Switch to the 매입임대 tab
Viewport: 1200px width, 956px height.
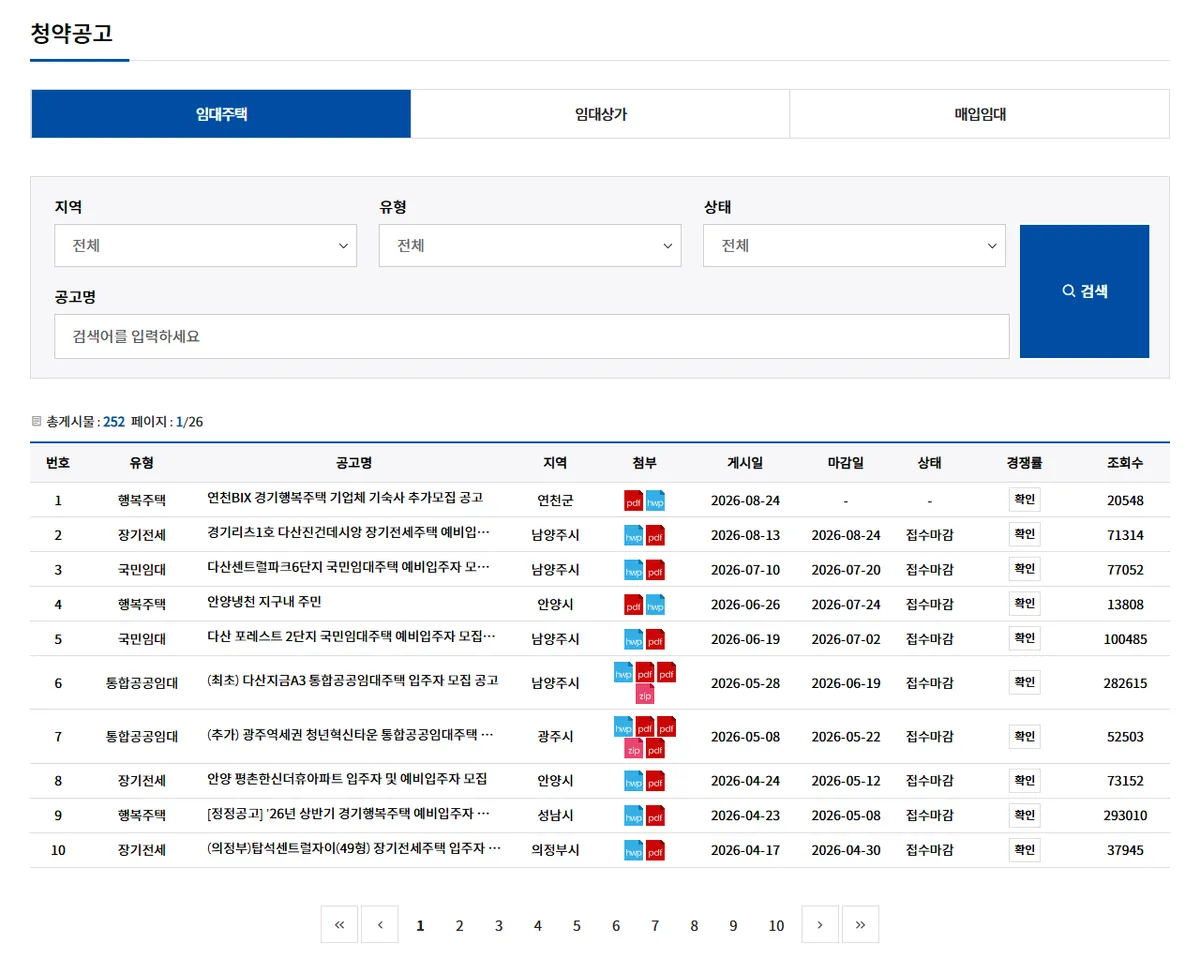[980, 114]
